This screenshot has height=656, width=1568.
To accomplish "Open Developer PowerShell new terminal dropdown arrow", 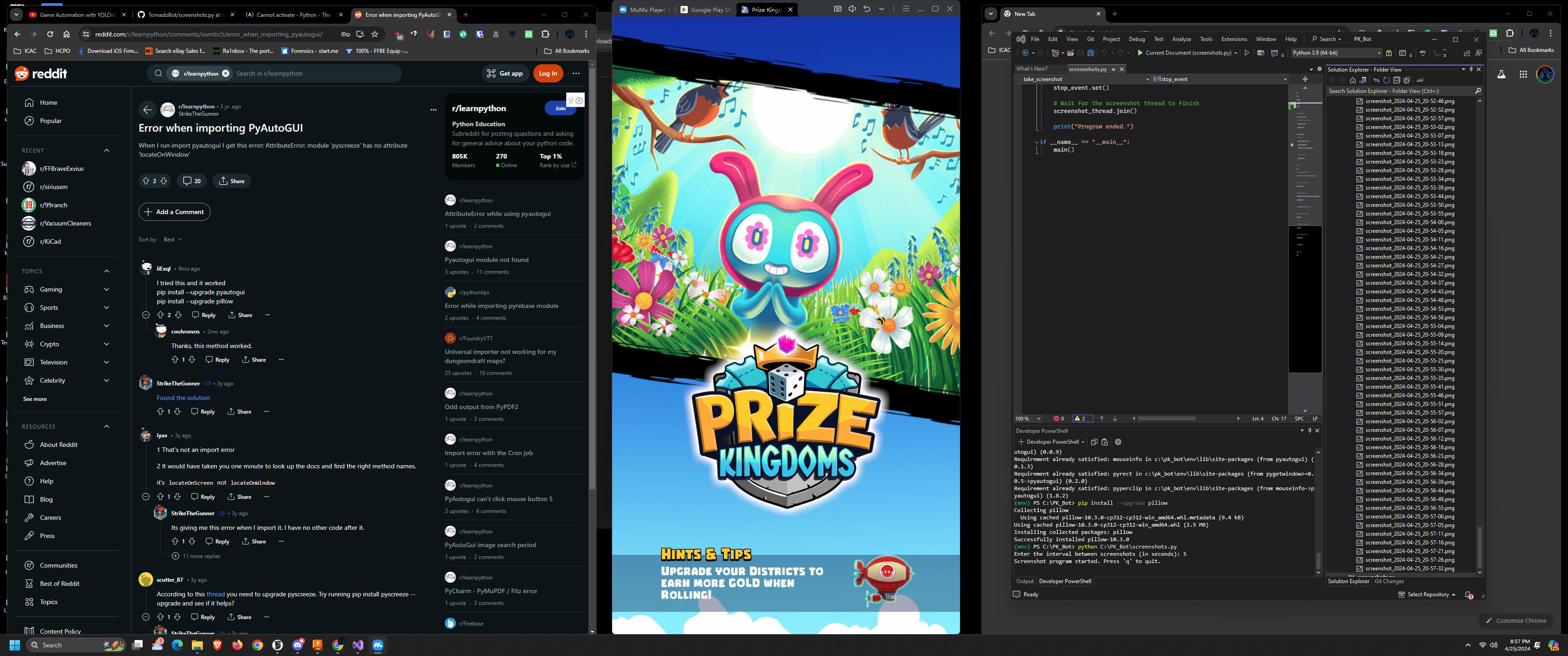I will (1083, 442).
